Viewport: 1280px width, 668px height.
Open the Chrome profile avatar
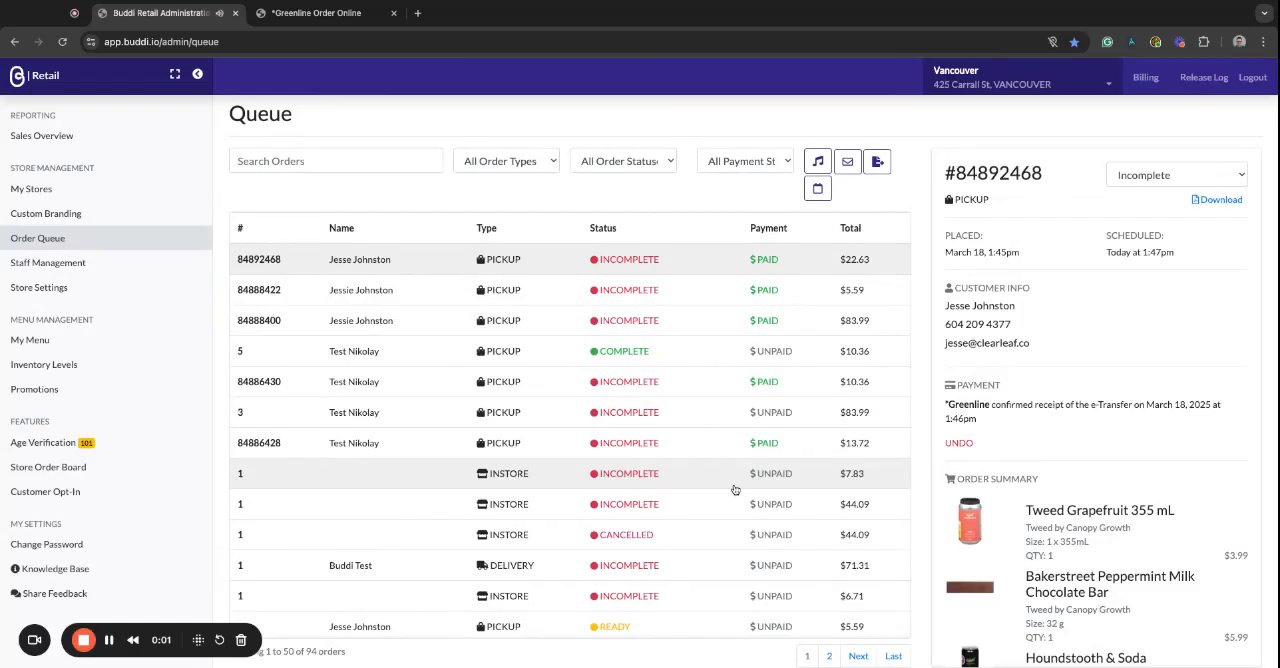click(1239, 42)
